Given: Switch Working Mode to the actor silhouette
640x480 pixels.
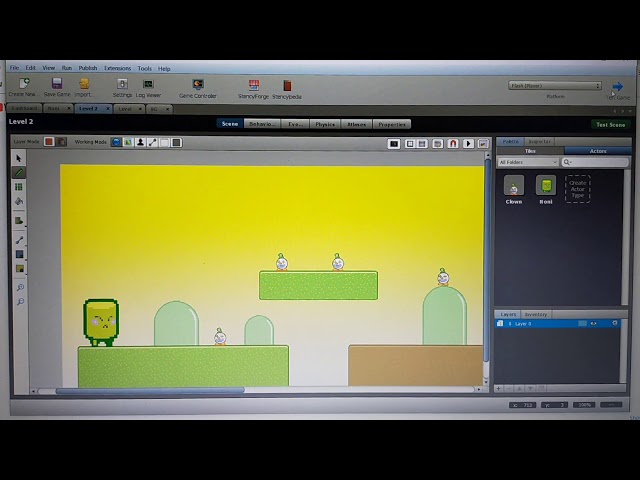Looking at the screenshot, I should (140, 142).
